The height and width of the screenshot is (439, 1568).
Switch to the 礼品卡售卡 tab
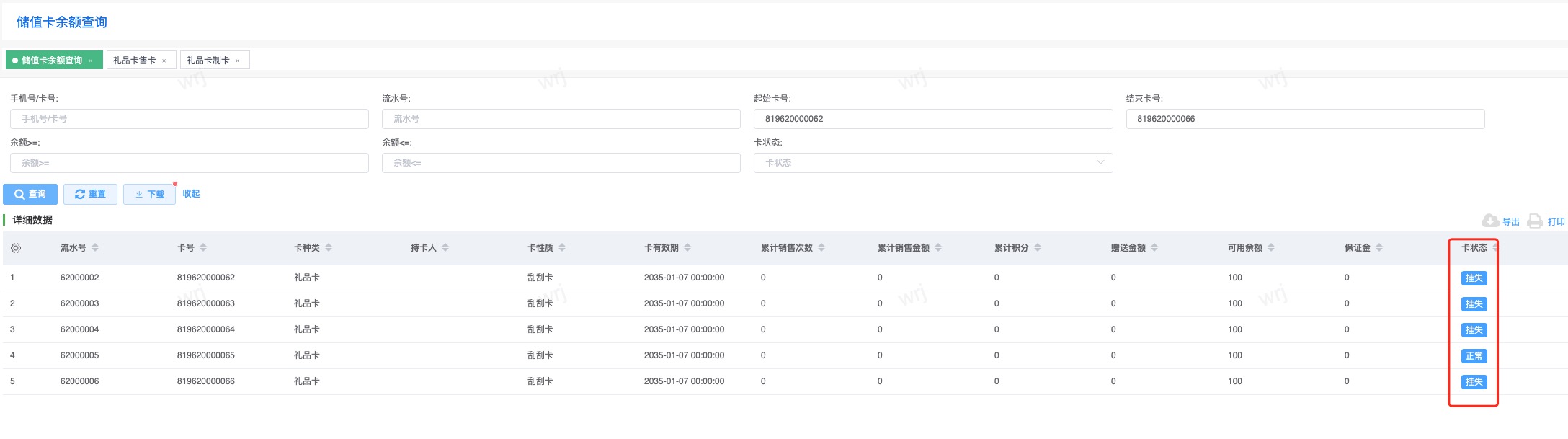135,61
